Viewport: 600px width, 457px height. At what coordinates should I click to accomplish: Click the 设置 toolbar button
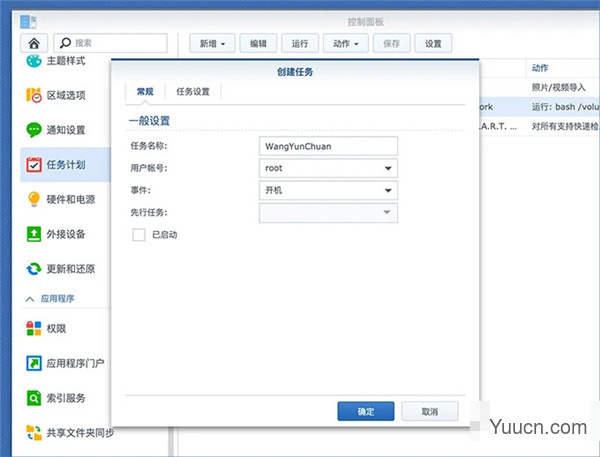433,44
